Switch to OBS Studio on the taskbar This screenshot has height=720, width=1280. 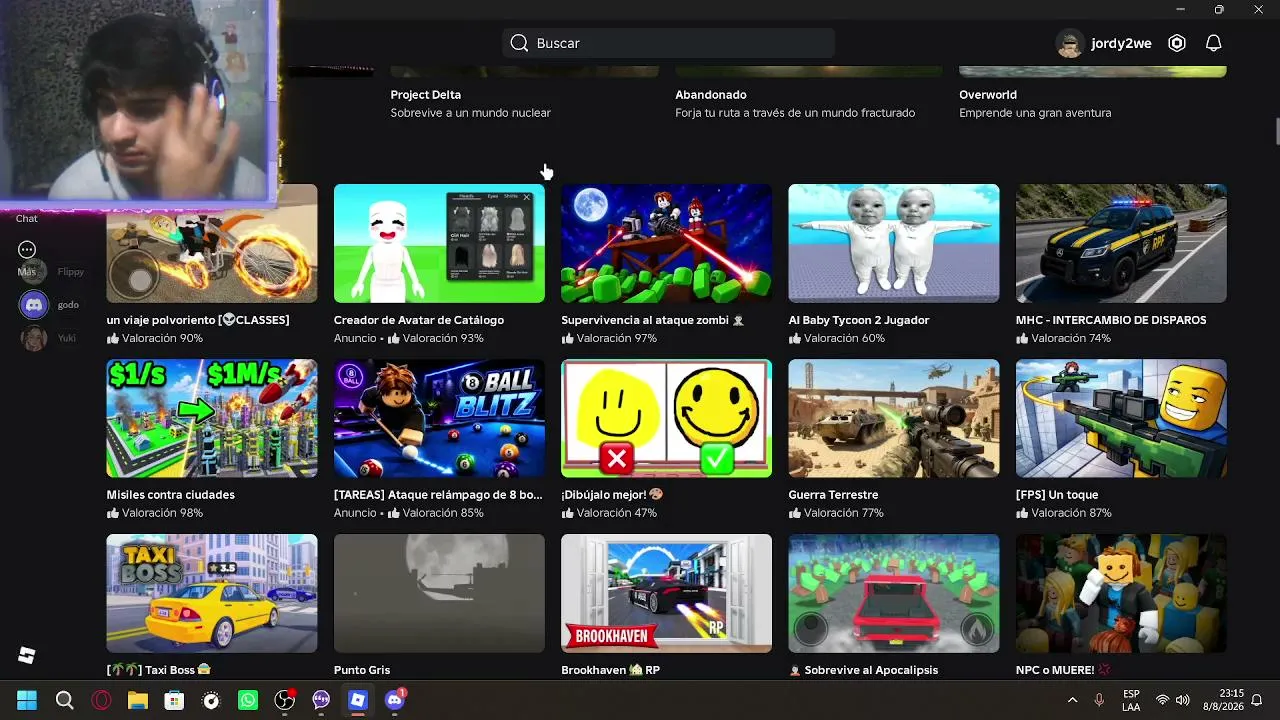[285, 700]
